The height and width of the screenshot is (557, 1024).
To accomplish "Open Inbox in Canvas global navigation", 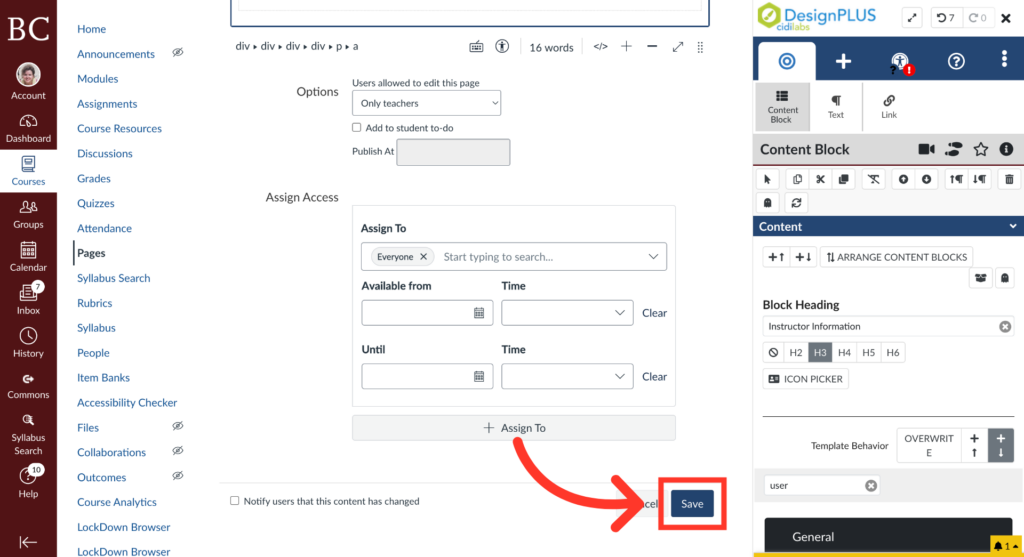I will coord(28,298).
